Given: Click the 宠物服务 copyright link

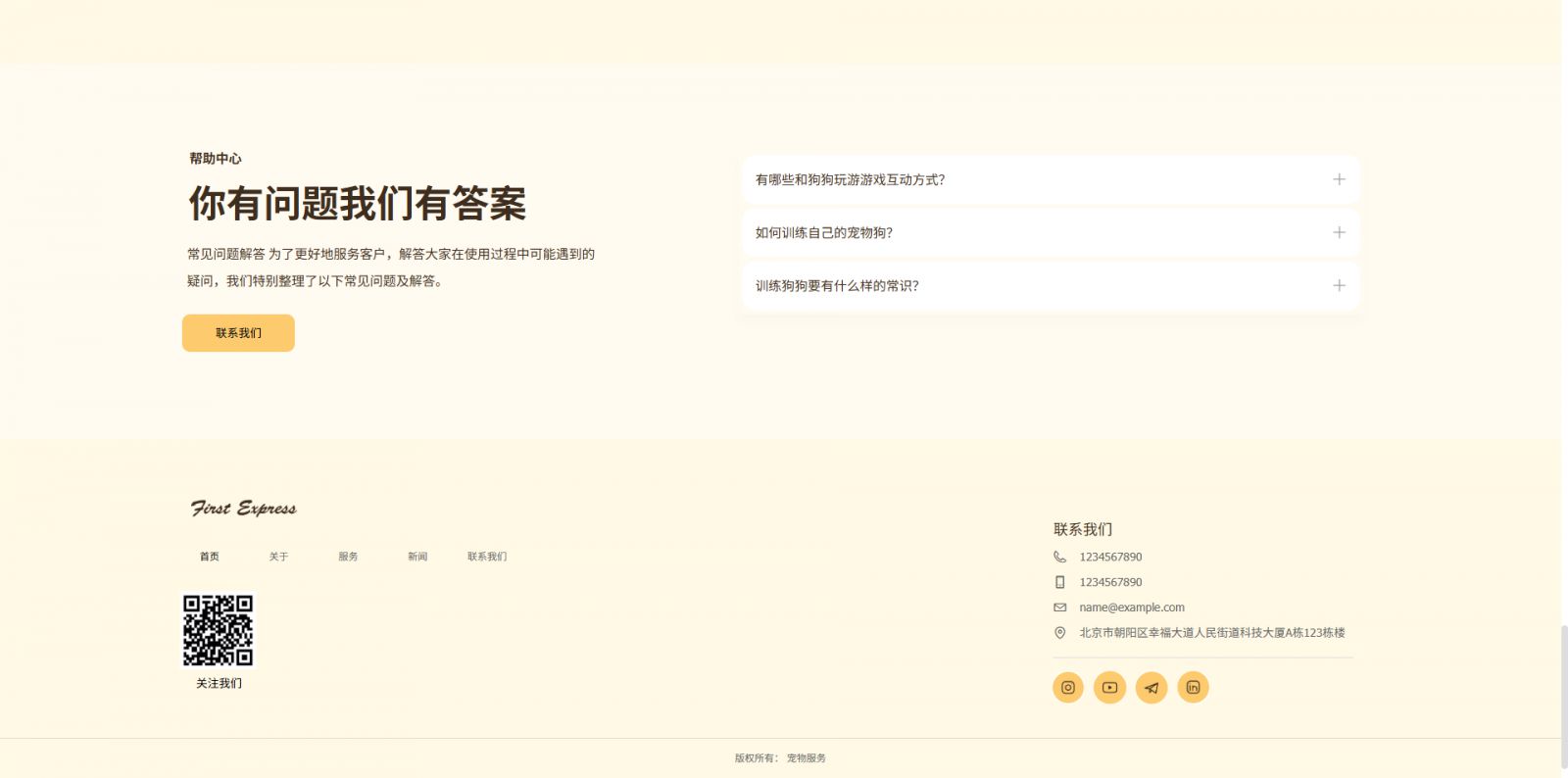Looking at the screenshot, I should 807,758.
